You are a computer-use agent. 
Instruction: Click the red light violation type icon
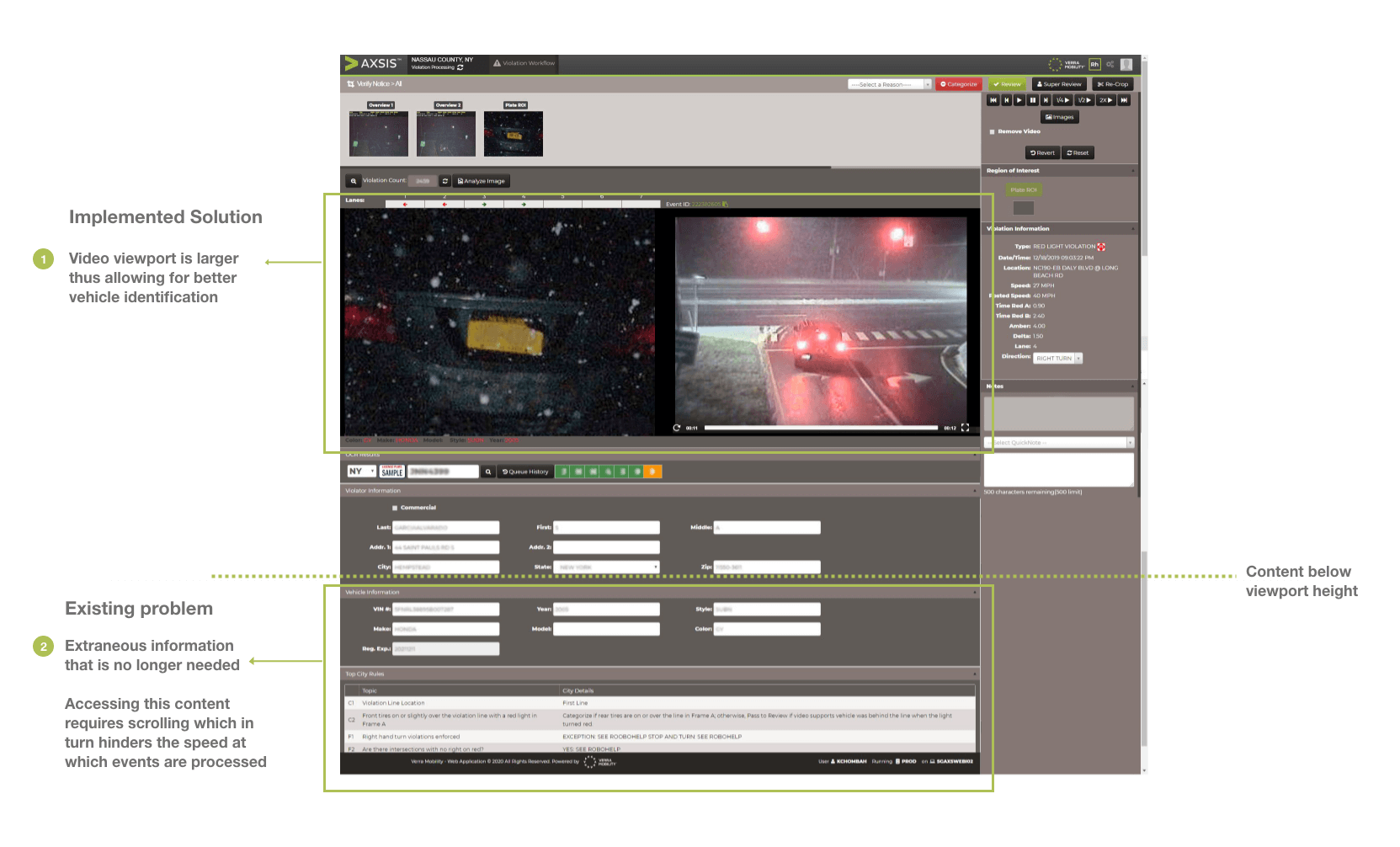[1101, 247]
